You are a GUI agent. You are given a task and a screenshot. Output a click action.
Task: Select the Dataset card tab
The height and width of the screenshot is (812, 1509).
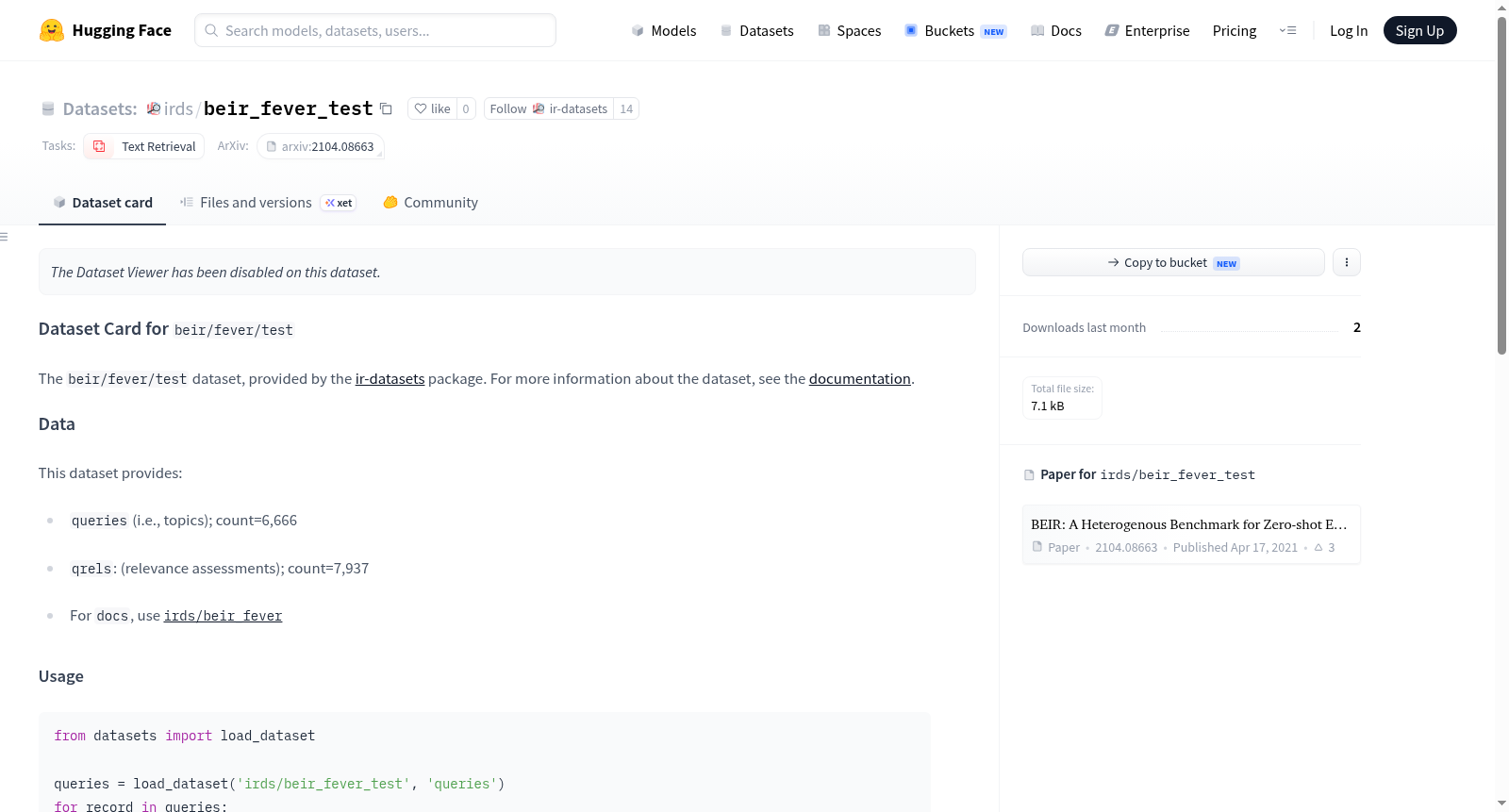pos(103,203)
